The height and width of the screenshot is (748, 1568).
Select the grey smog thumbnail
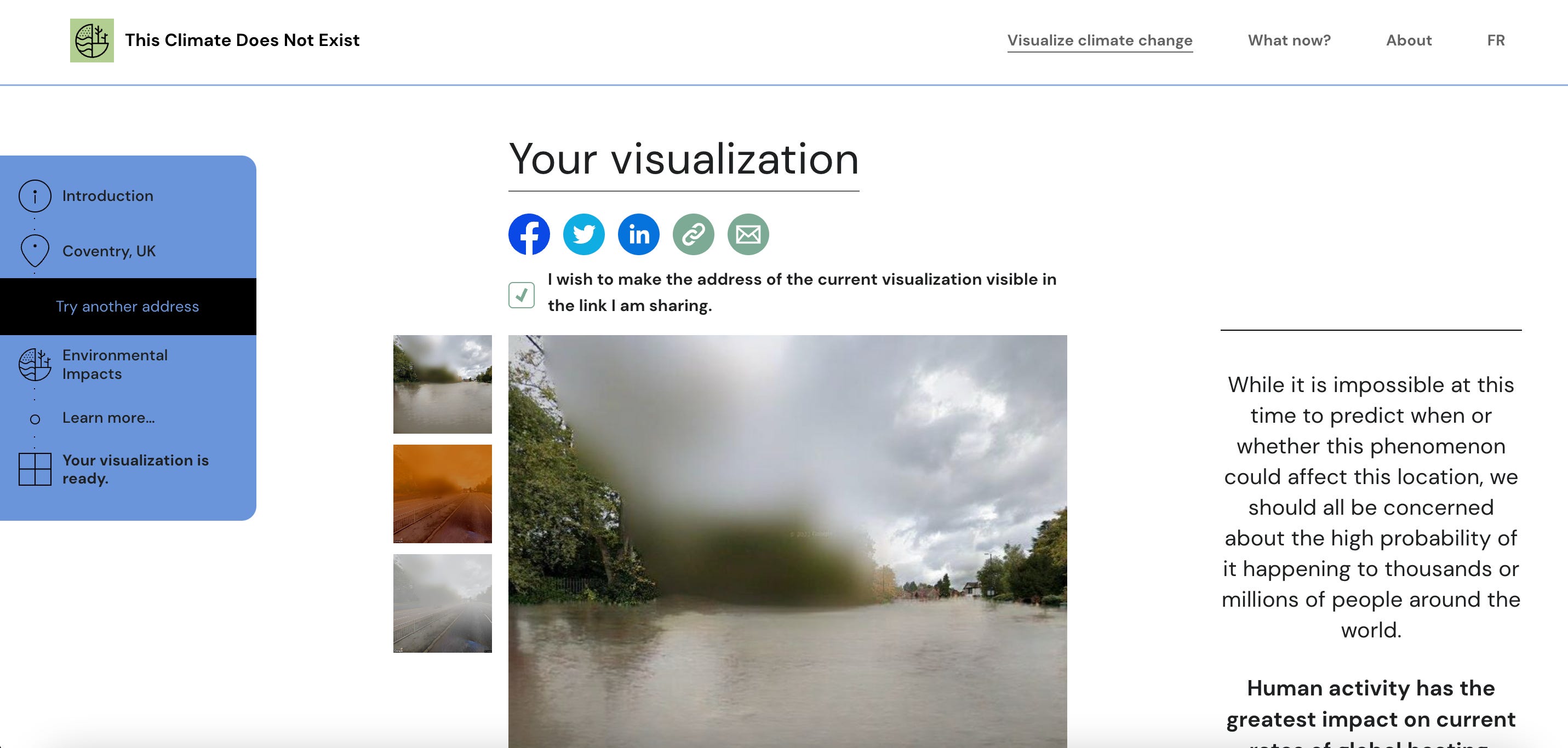443,603
